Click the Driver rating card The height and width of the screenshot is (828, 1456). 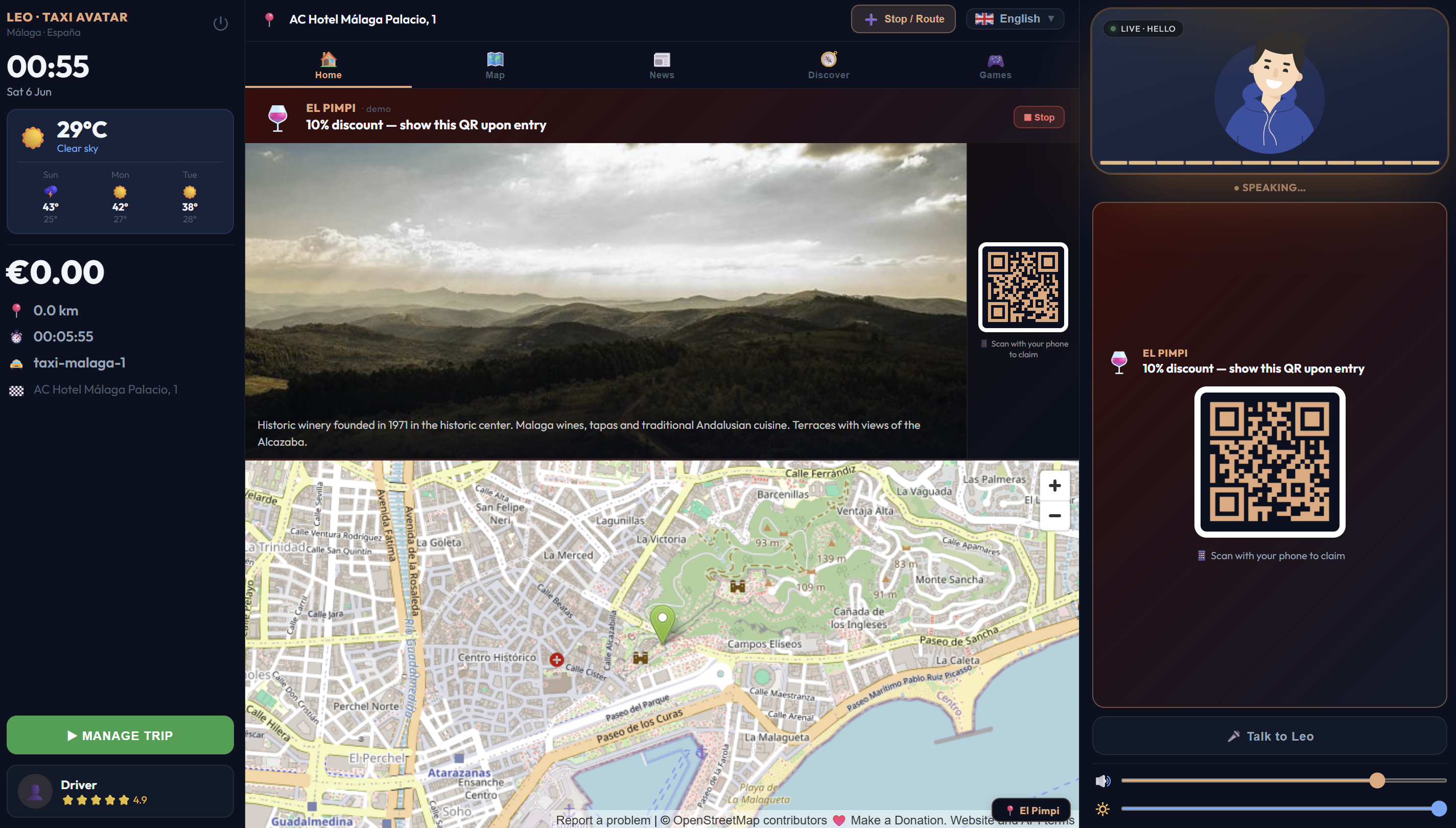[x=120, y=791]
